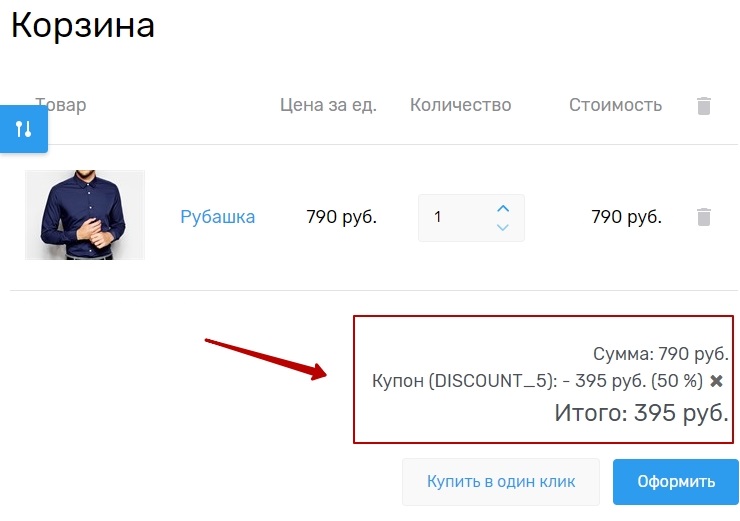The width and height of the screenshot is (740, 521).
Task: Remove the DISCOUNT_5 coupon with the X
Action: [716, 381]
